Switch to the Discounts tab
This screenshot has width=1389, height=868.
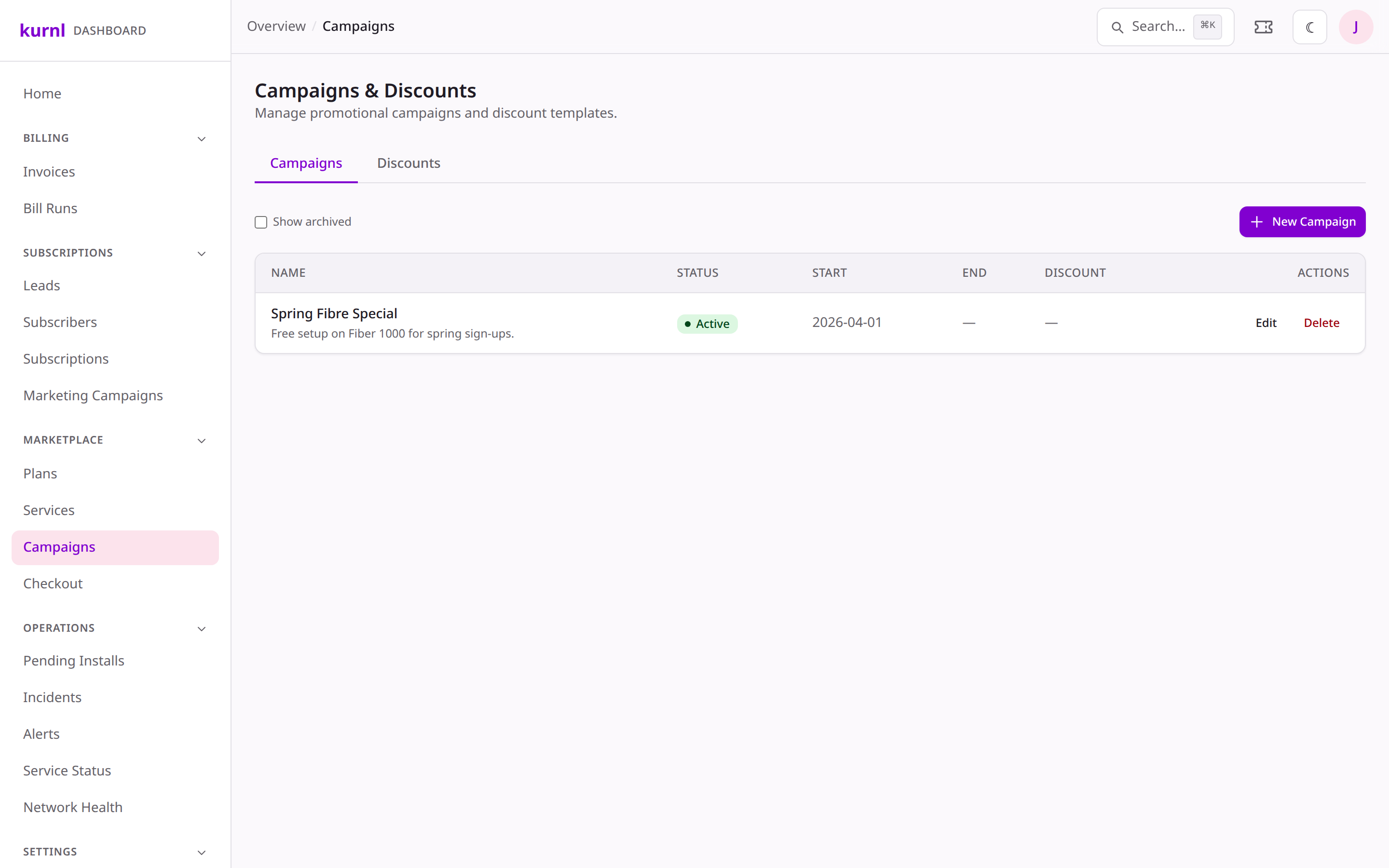point(409,163)
